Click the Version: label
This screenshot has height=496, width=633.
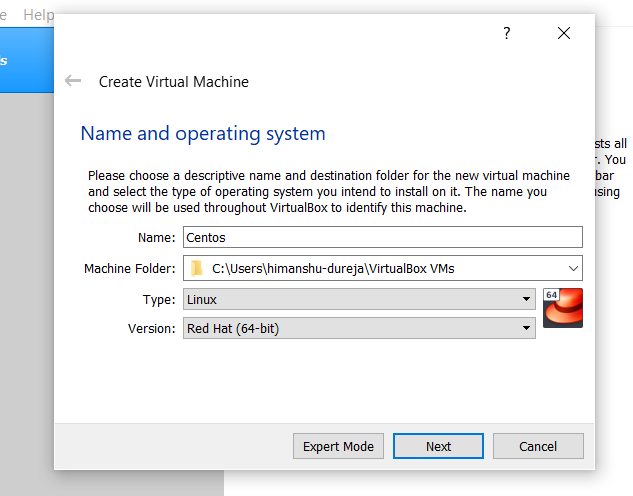pyautogui.click(x=152, y=329)
